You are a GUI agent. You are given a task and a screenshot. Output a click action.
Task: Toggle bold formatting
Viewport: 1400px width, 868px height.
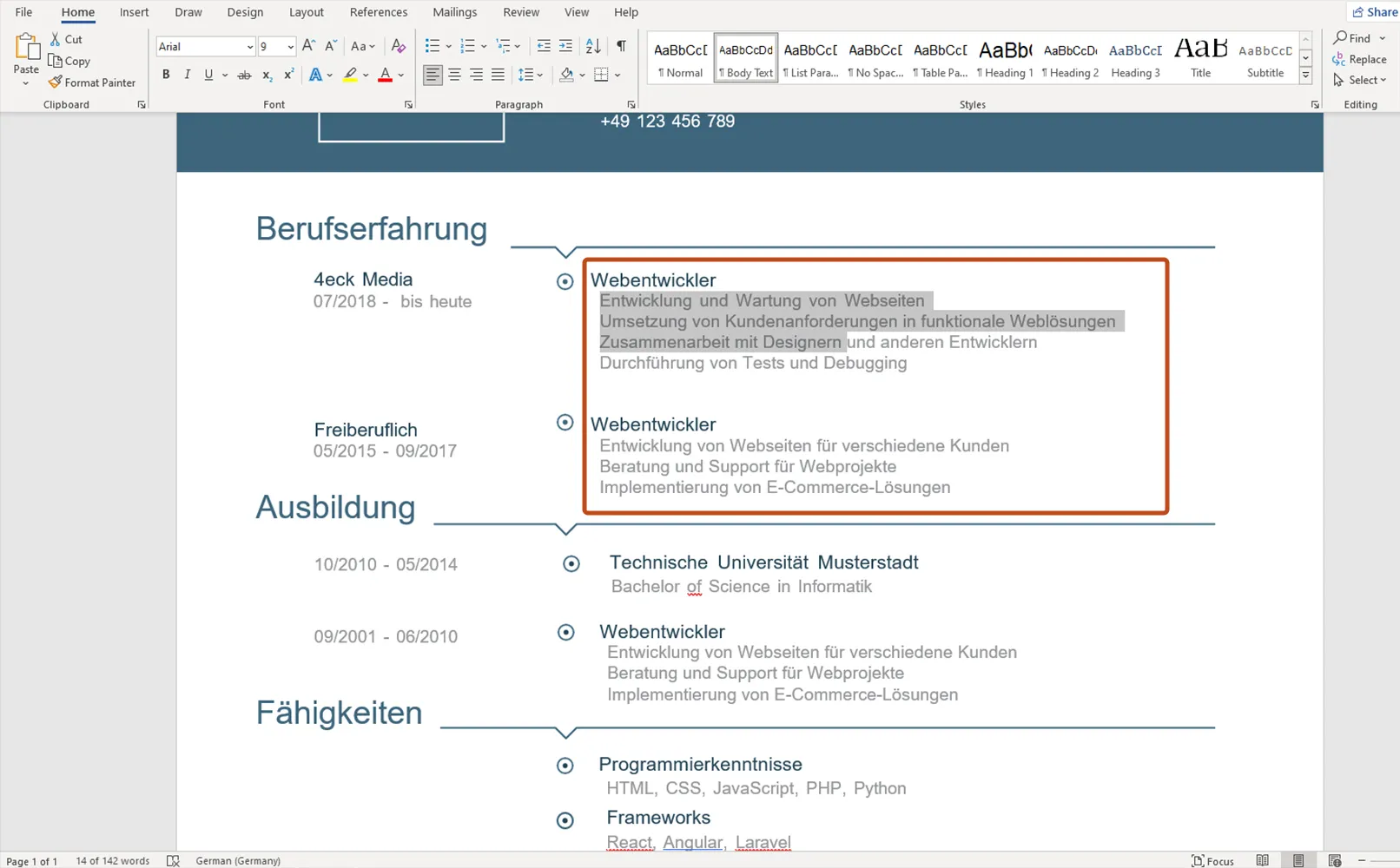coord(166,75)
